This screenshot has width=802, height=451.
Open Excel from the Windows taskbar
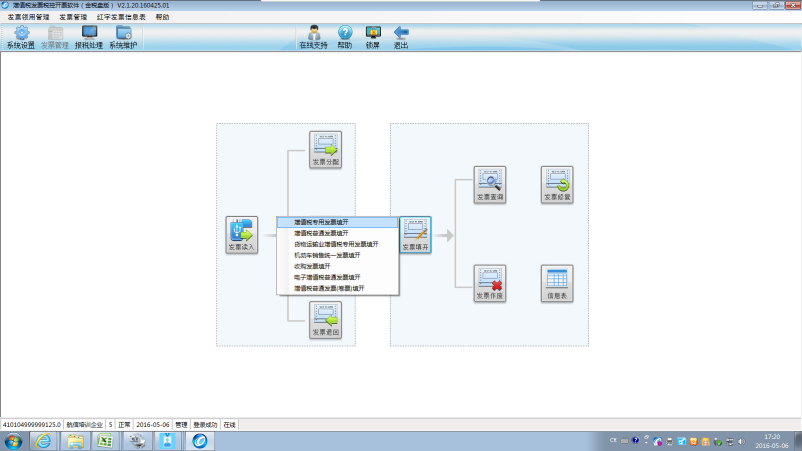[x=105, y=441]
